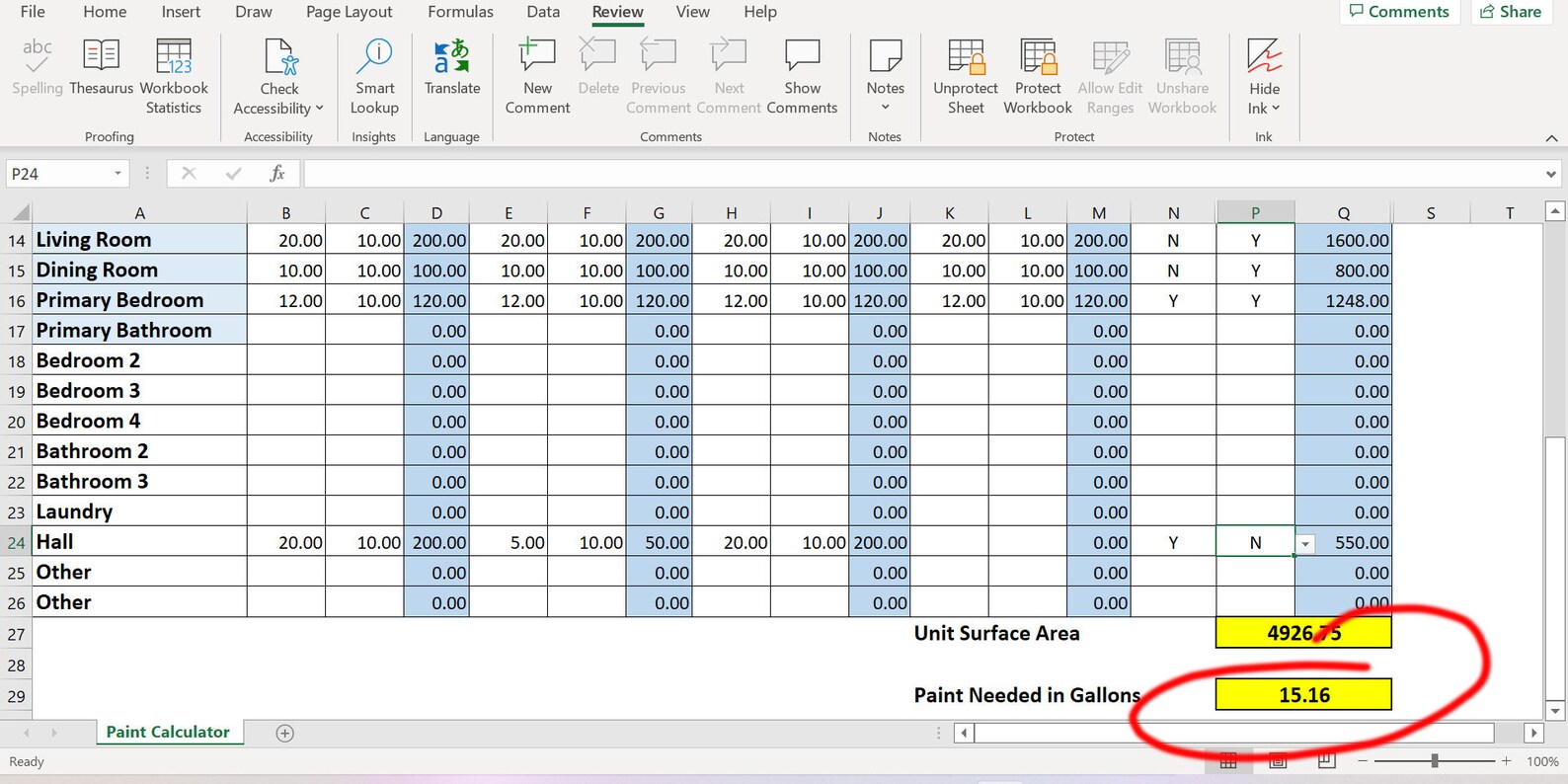The image size is (1568, 784).
Task: Zoom in with the plus button
Action: click(x=1506, y=761)
